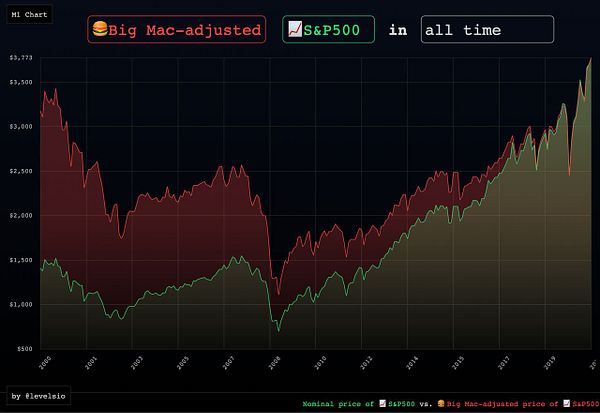Viewport: 600px width, 413px height.
Task: Click the M1 Chart badge
Action: pos(29,15)
